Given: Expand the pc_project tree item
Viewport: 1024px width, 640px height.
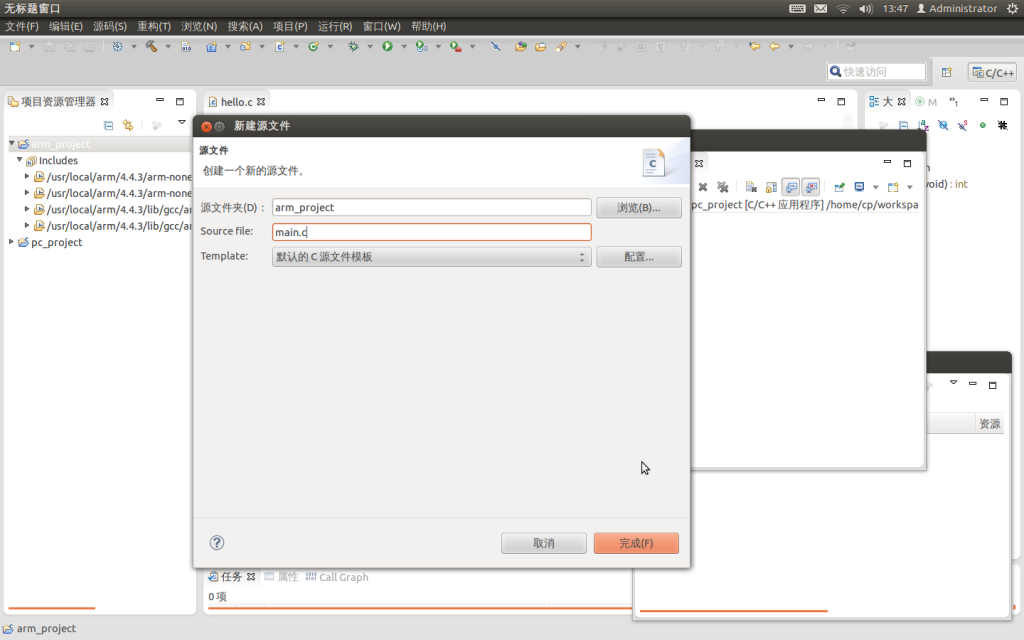Looking at the screenshot, I should pyautogui.click(x=10, y=241).
